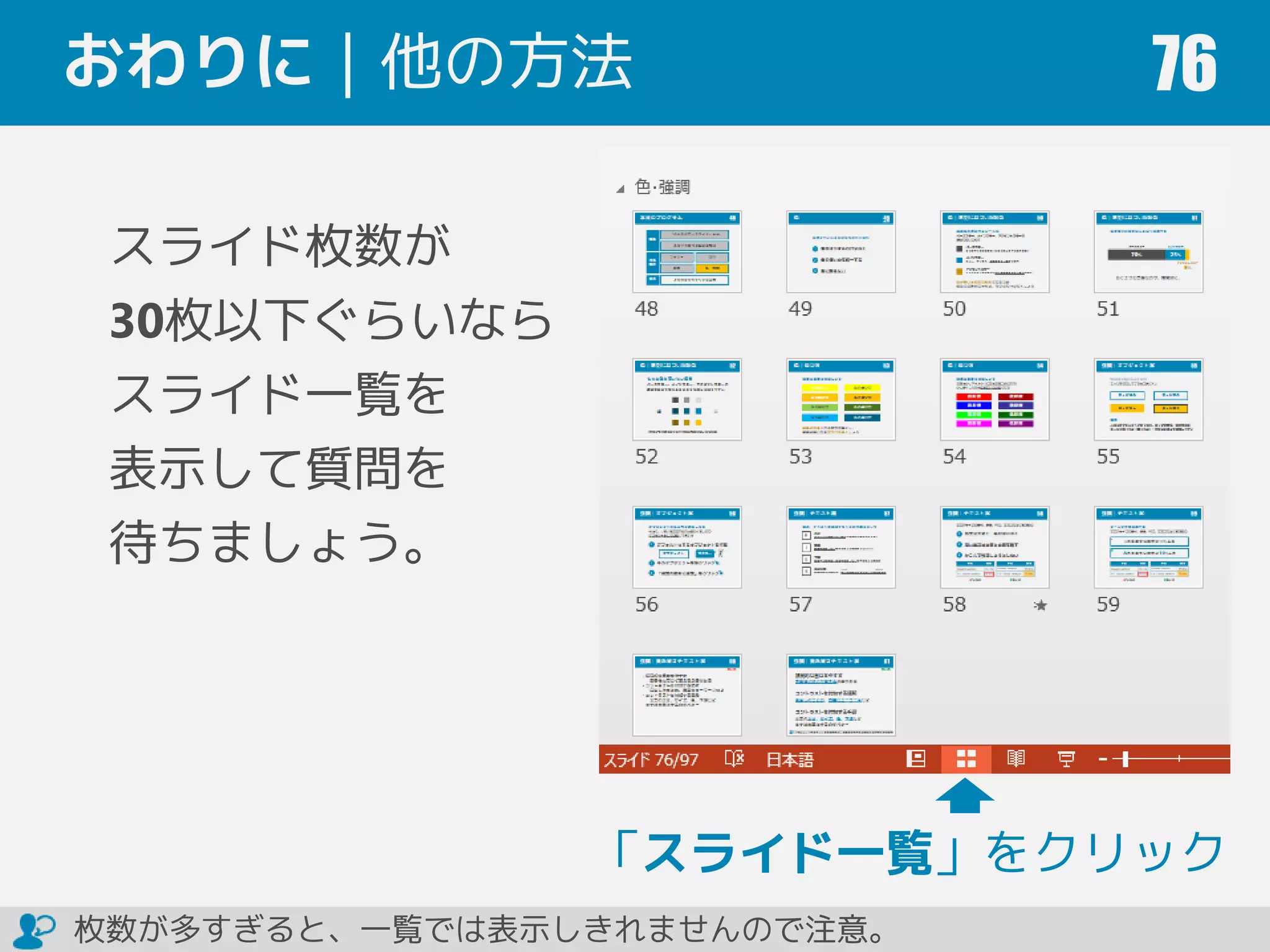Select slide 53 color palette thumbnail
The image size is (1270, 952).
pyautogui.click(x=840, y=399)
